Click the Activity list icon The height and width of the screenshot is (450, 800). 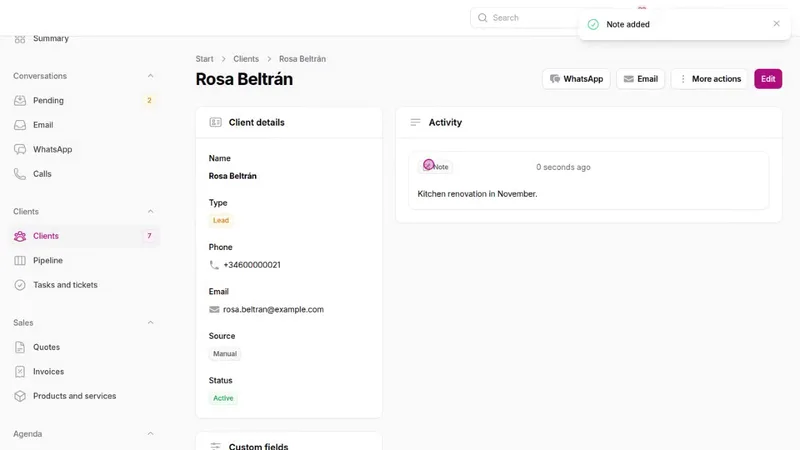coord(415,122)
